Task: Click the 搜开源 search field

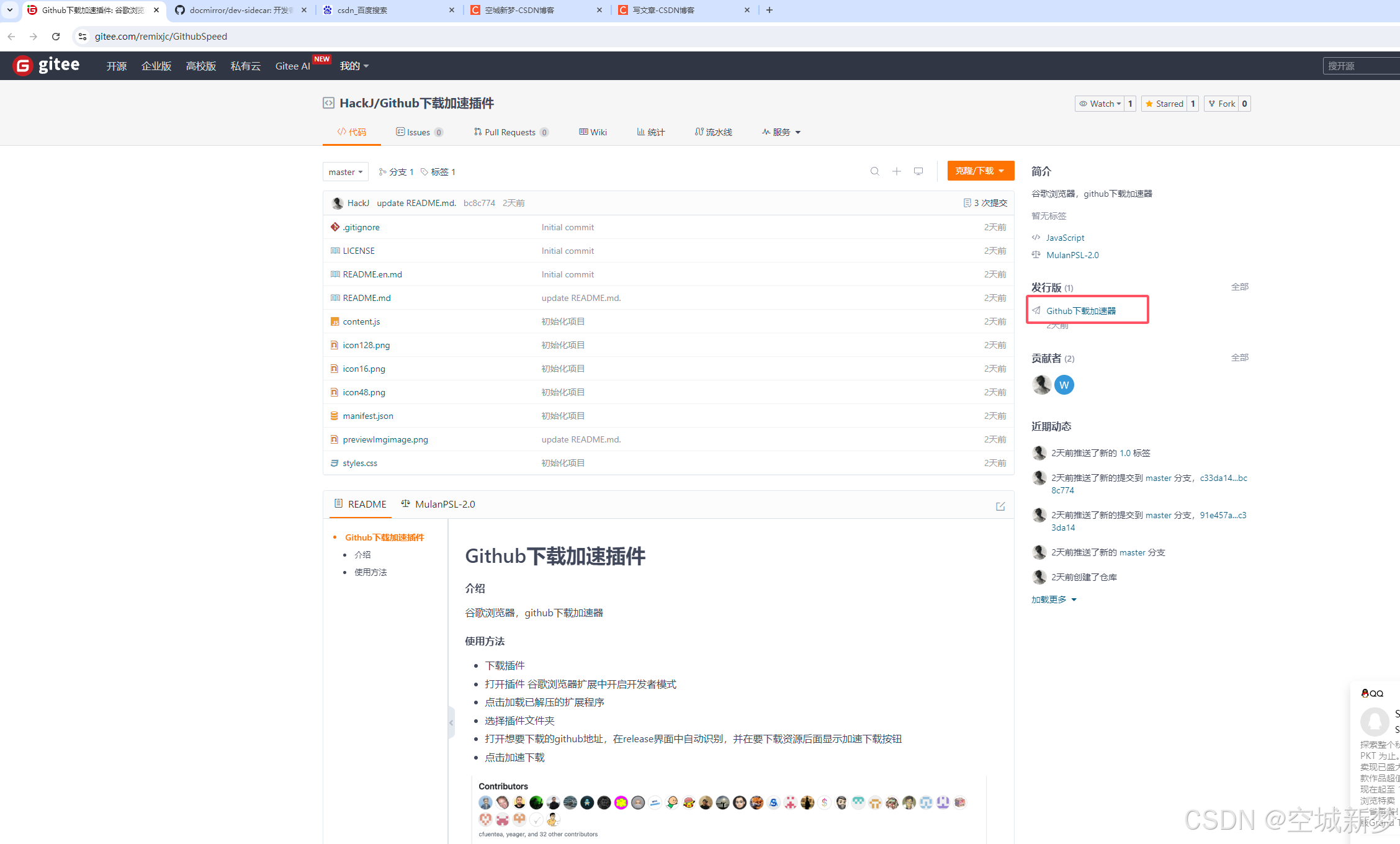Action: pyautogui.click(x=1359, y=66)
